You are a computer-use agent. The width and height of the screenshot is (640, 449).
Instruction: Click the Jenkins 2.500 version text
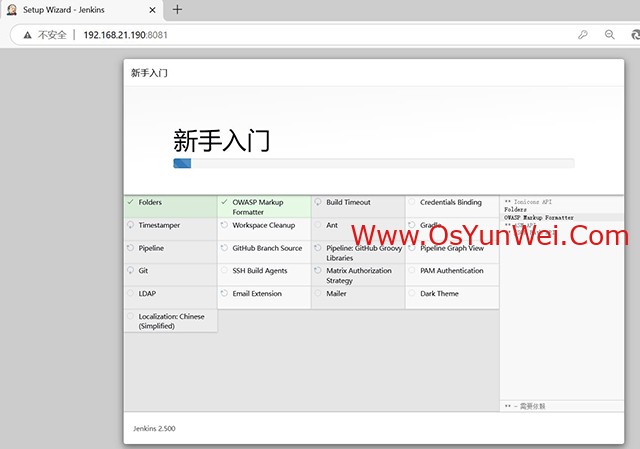tap(154, 429)
